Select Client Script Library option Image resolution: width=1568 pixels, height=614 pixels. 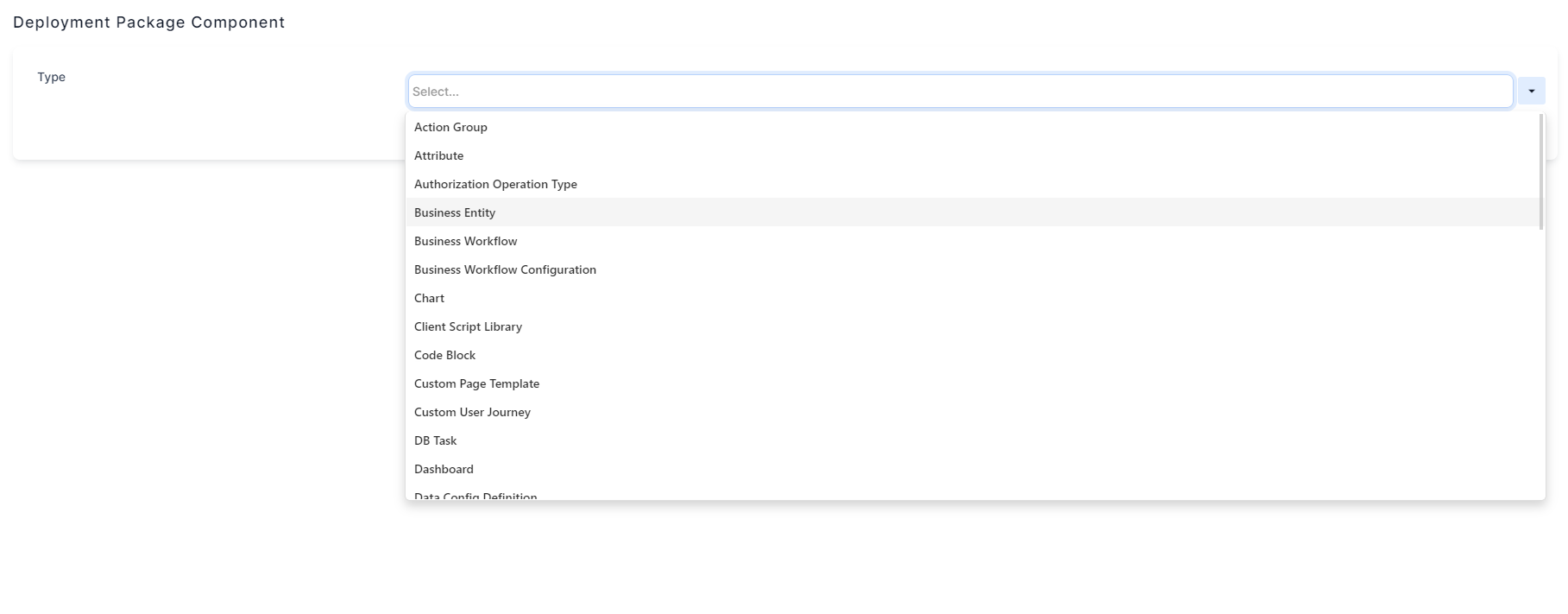[468, 326]
